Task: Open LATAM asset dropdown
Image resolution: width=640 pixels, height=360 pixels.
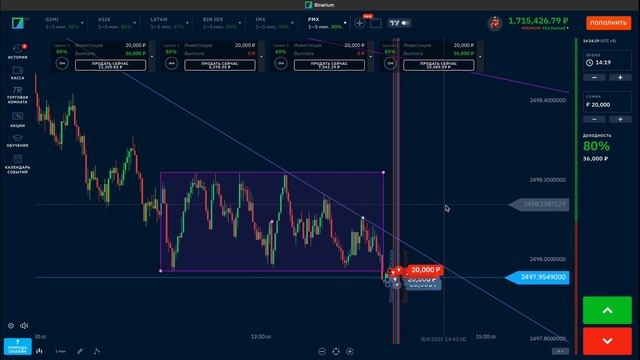Action: click(187, 23)
